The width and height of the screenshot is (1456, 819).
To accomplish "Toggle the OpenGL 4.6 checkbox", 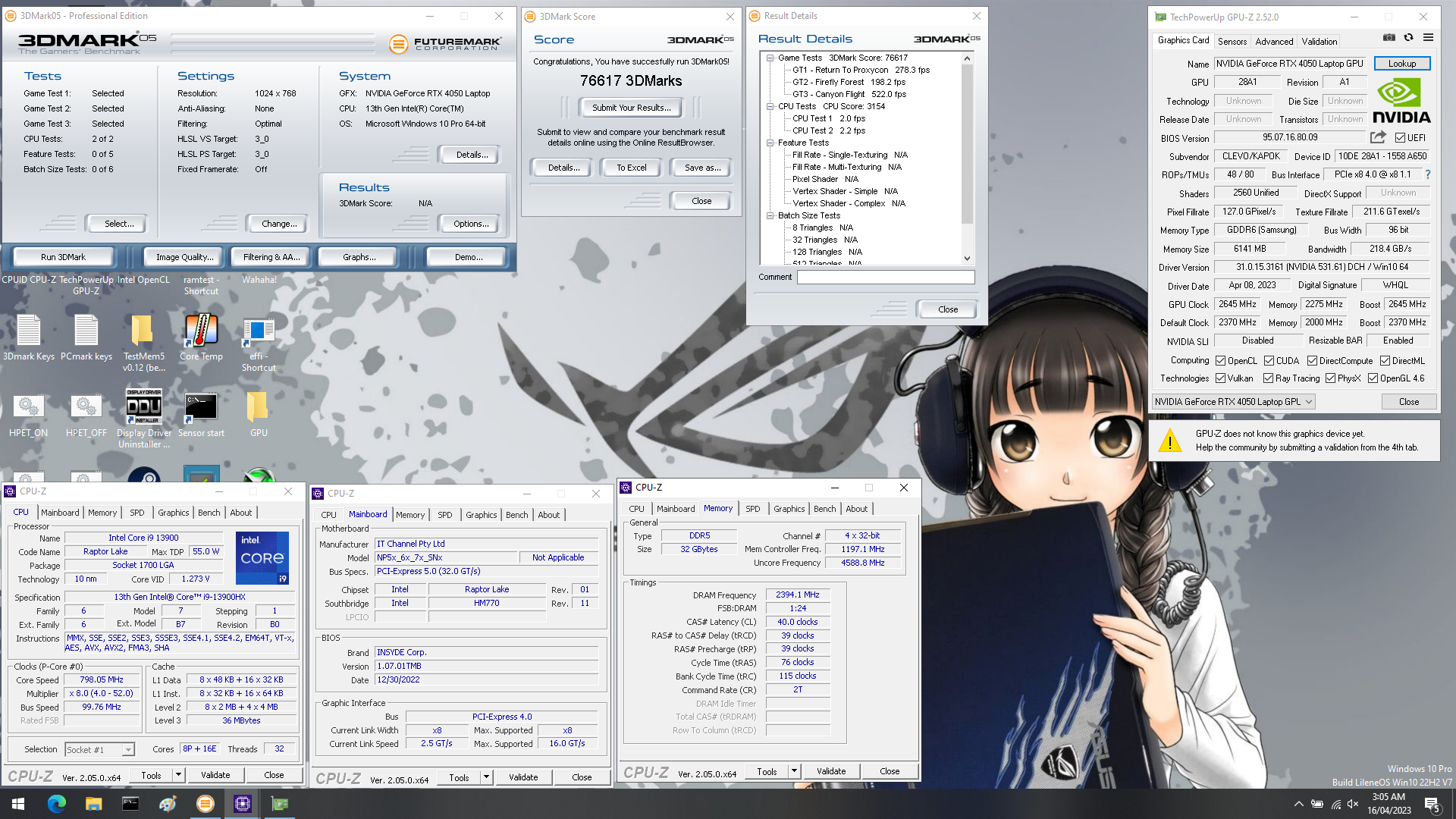I will [1373, 378].
